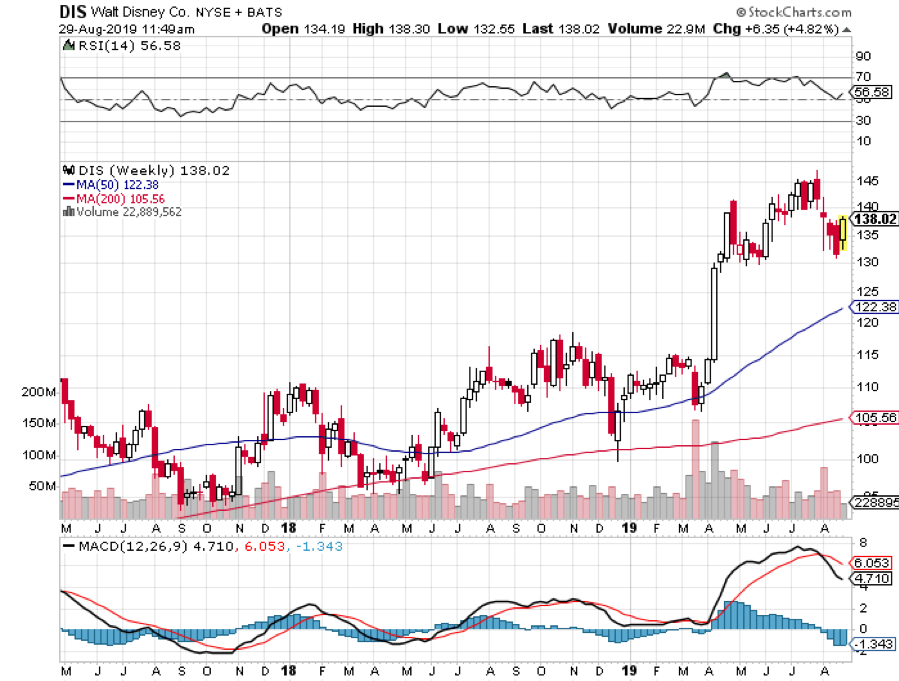The width and height of the screenshot is (899, 681).
Task: Click the 145 price axis label
Action: click(x=867, y=181)
